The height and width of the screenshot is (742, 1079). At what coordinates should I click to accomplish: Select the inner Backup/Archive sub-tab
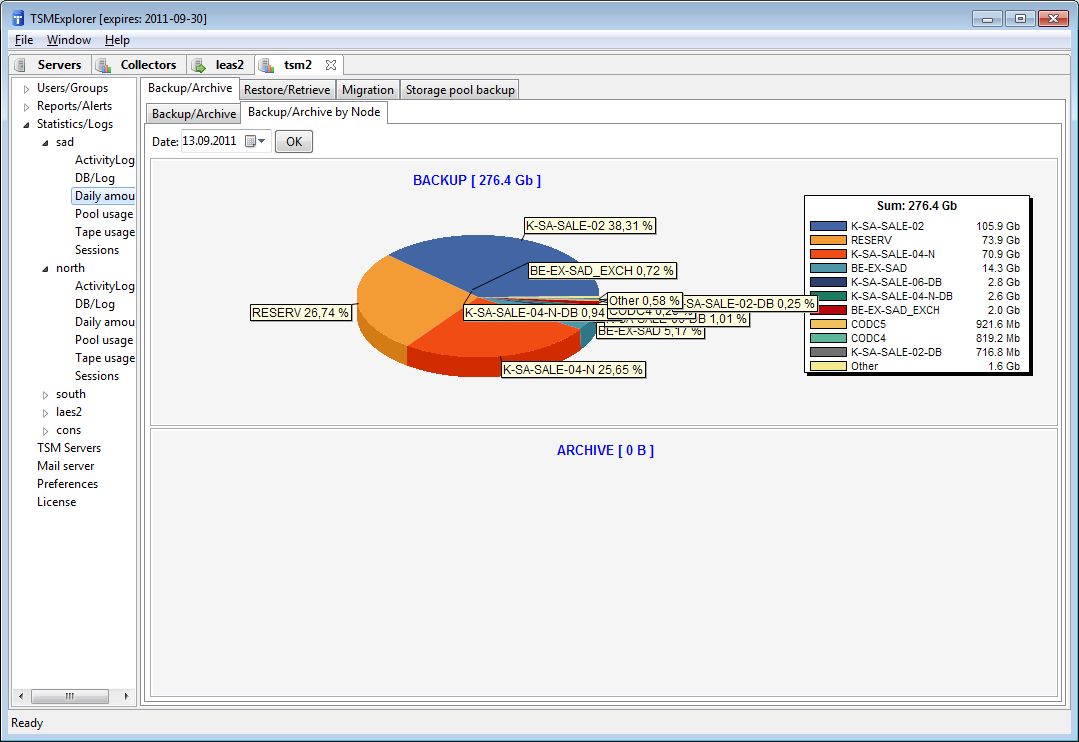pyautogui.click(x=193, y=114)
